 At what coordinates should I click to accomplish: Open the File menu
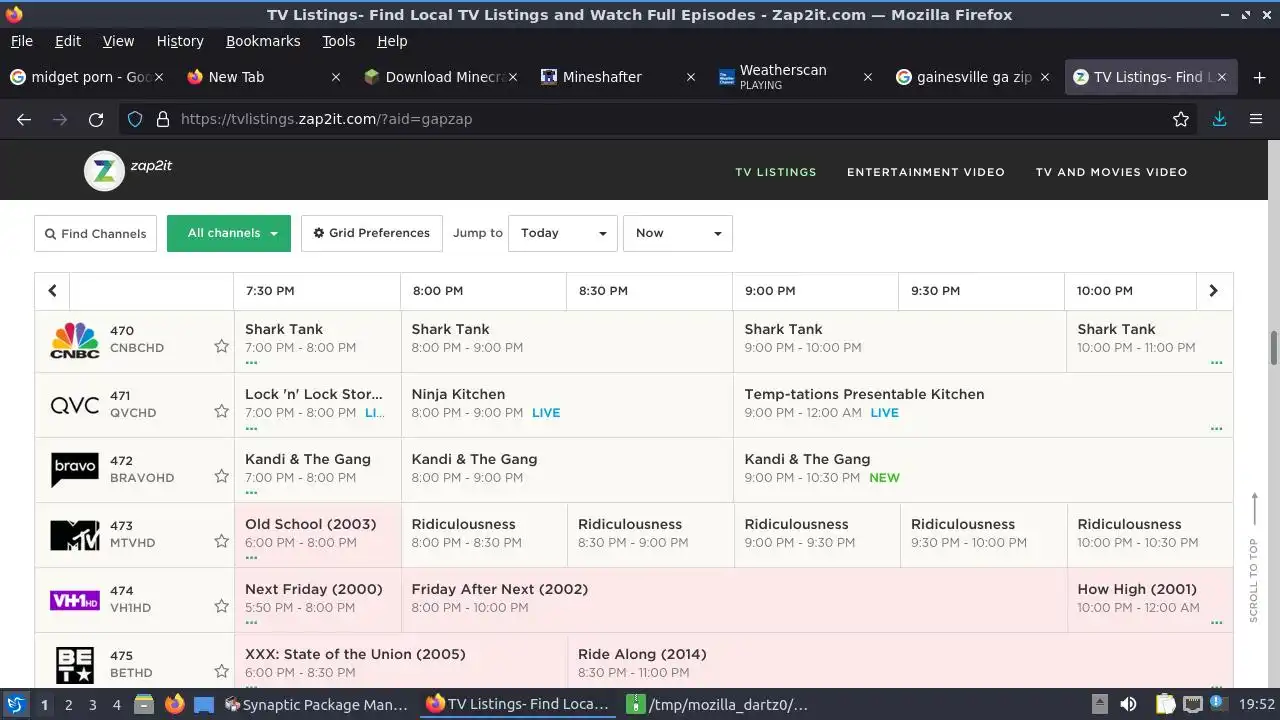[21, 41]
